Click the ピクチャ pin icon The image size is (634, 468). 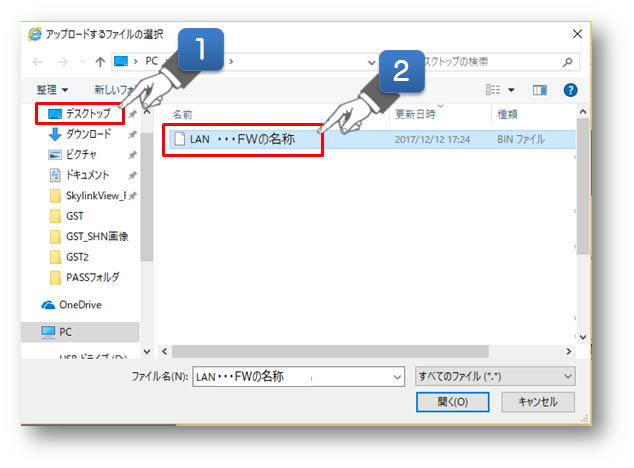132,155
